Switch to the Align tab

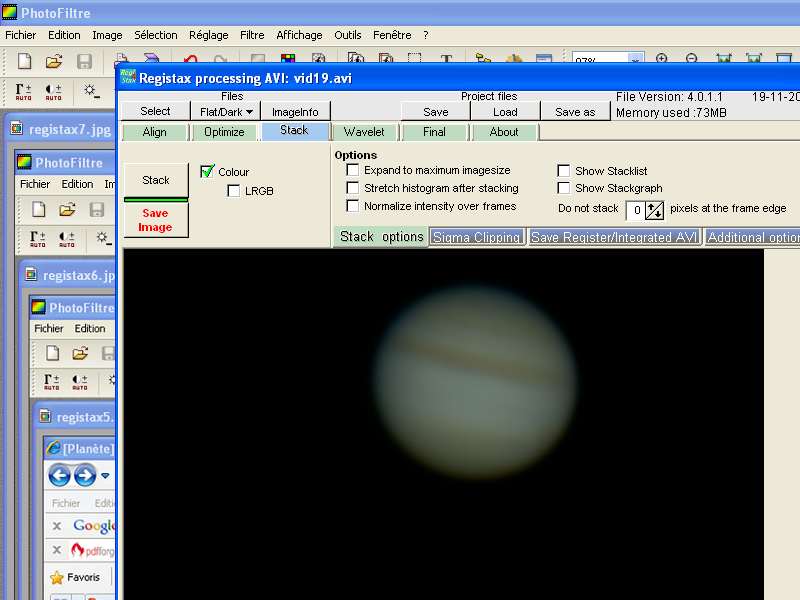click(155, 132)
